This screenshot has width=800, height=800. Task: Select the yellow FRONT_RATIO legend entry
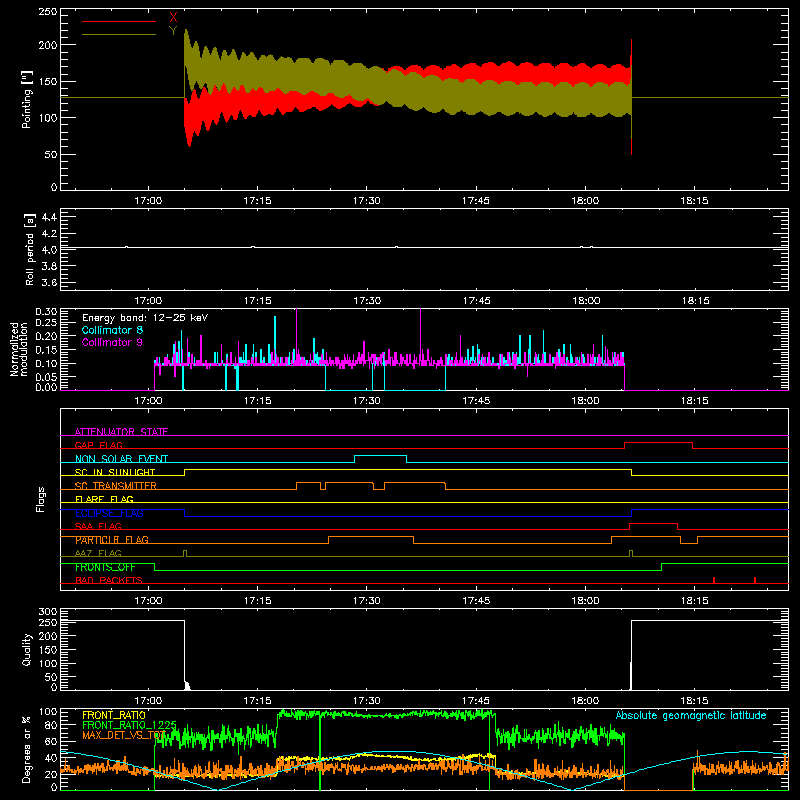(114, 715)
